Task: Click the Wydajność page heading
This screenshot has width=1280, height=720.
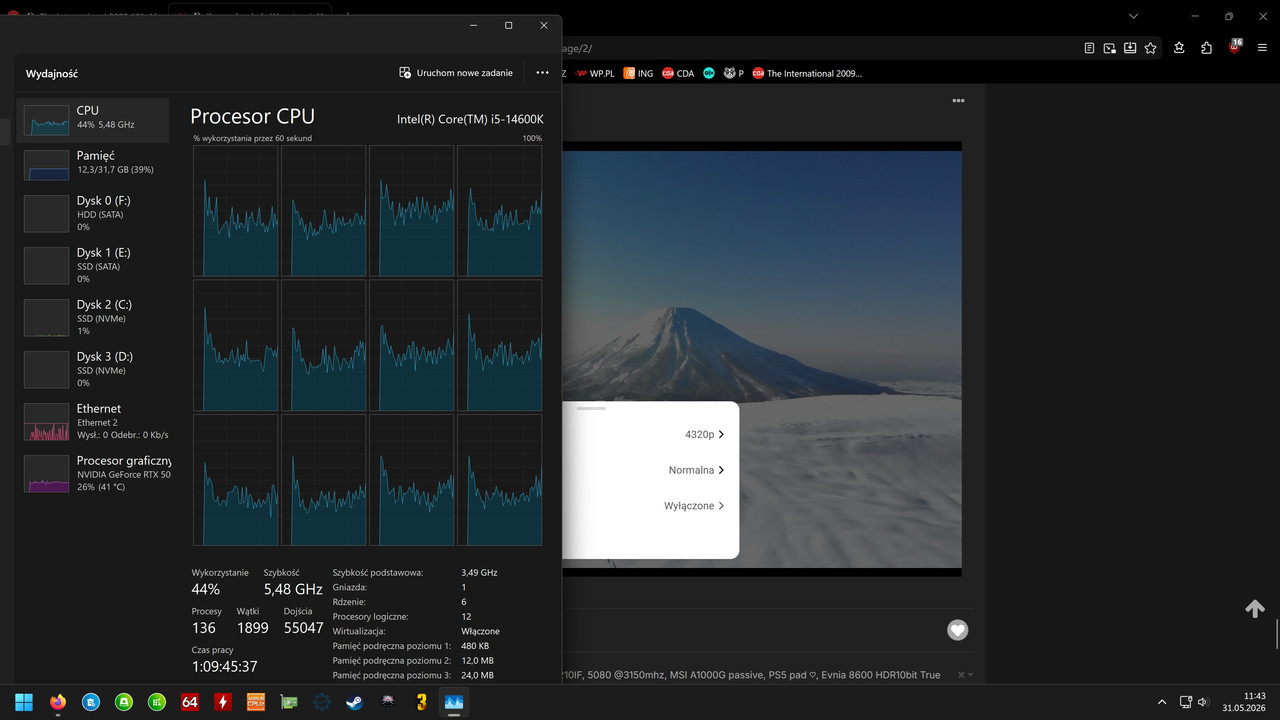Action: pyautogui.click(x=52, y=74)
